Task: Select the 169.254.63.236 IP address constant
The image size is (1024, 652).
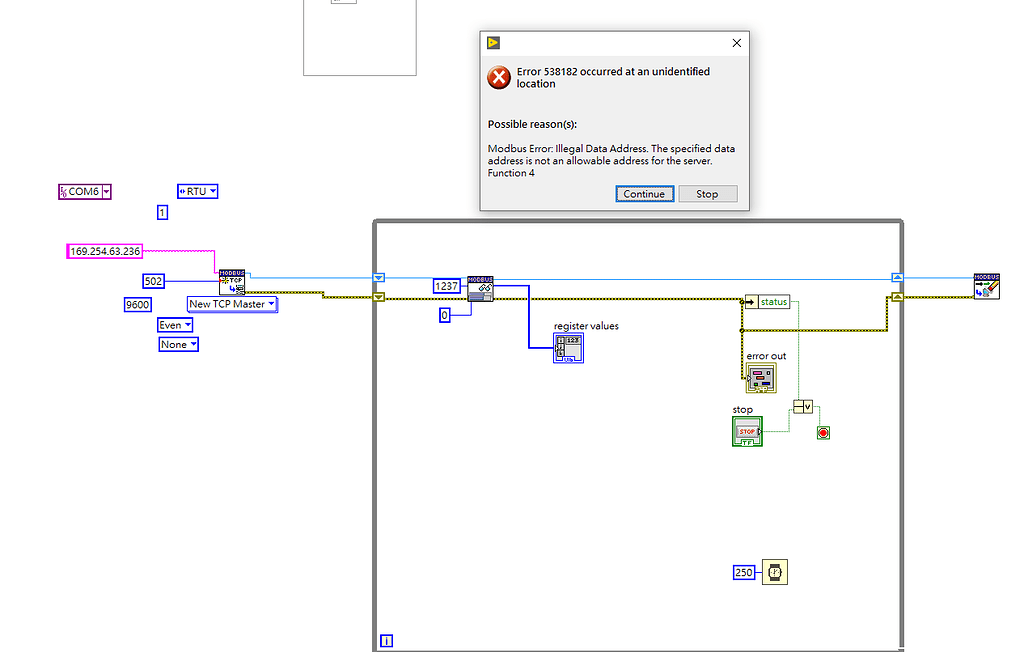Action: [103, 250]
